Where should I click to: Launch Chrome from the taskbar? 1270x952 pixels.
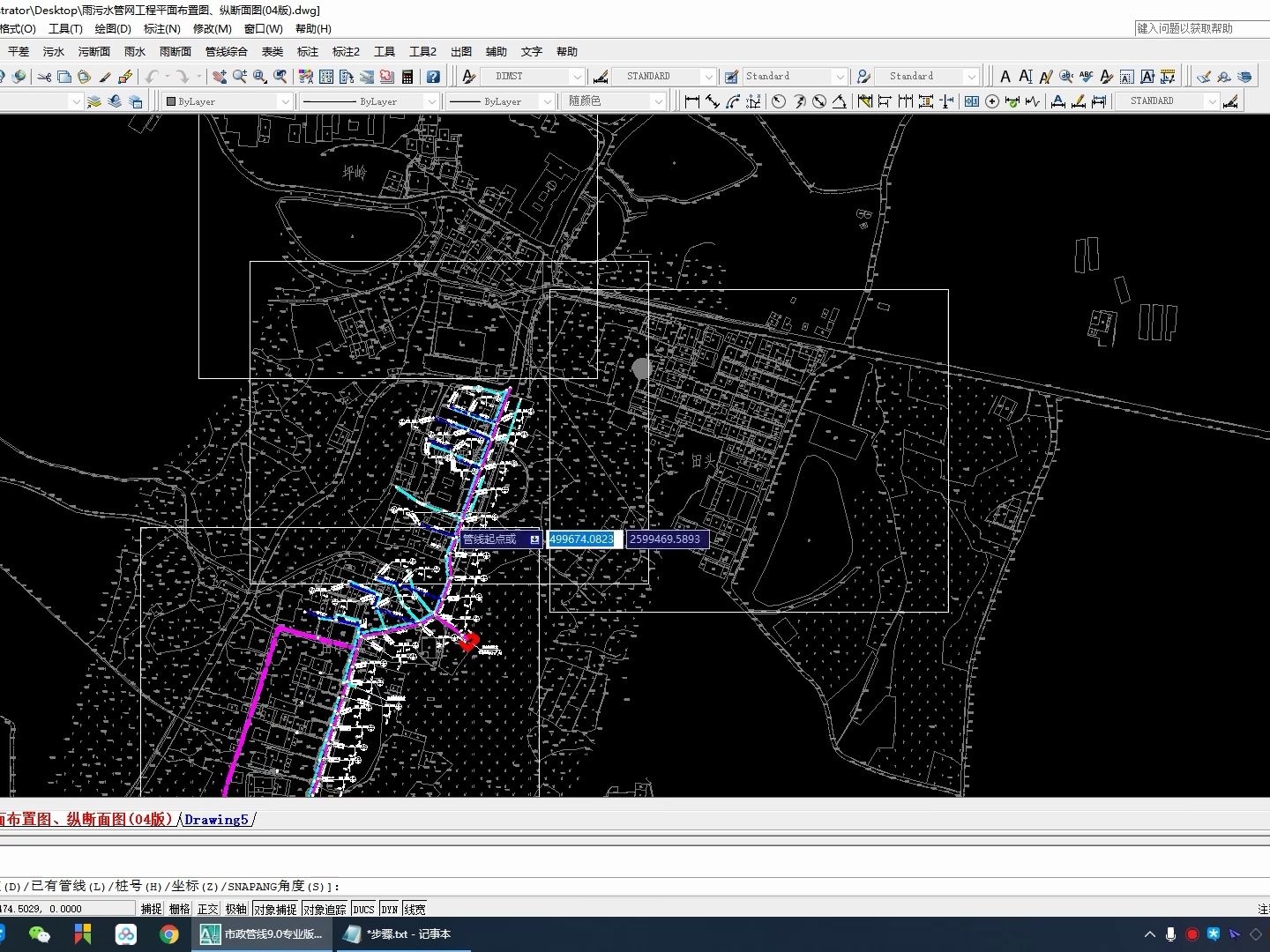(x=168, y=934)
